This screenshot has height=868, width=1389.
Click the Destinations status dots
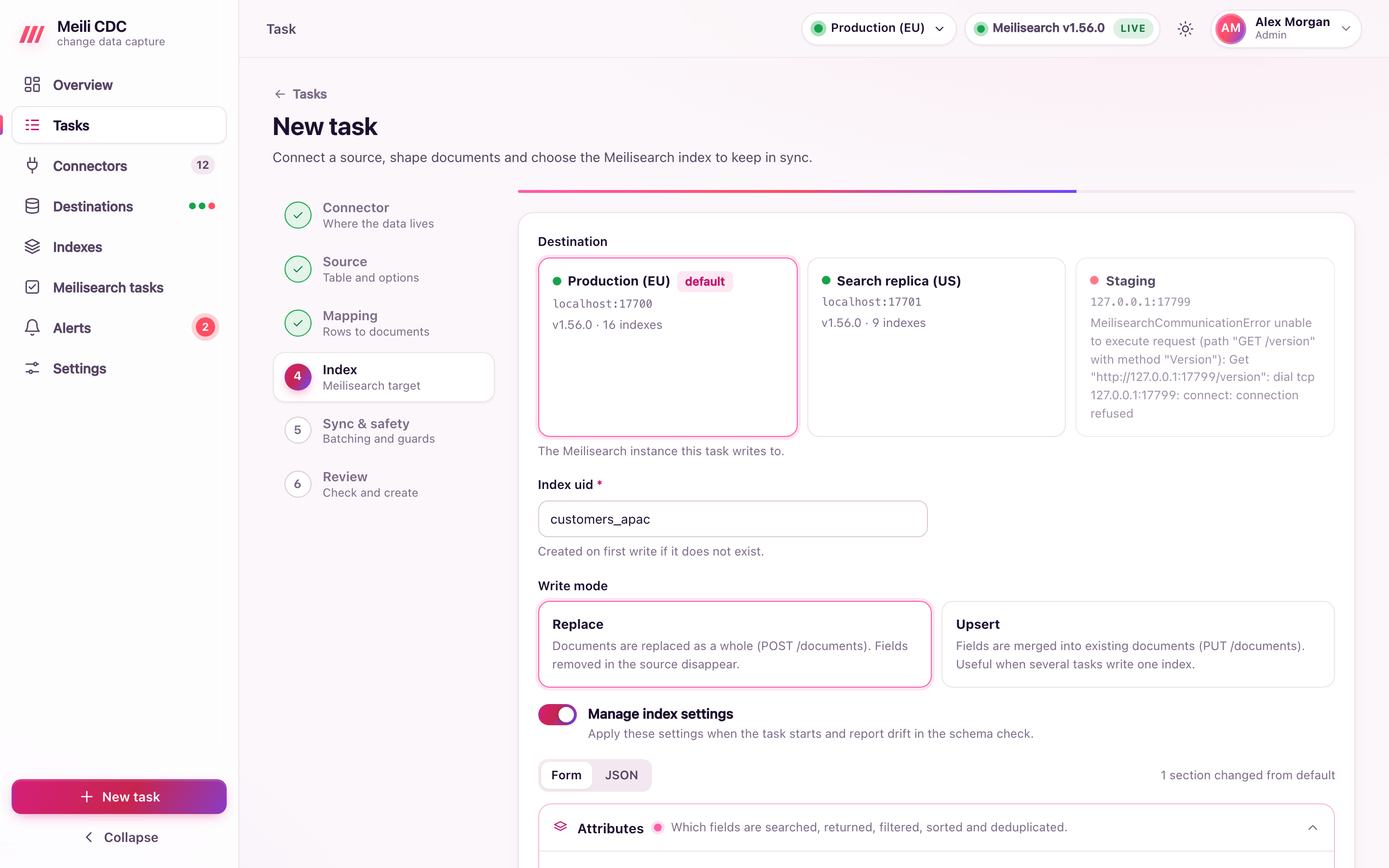(x=202, y=206)
